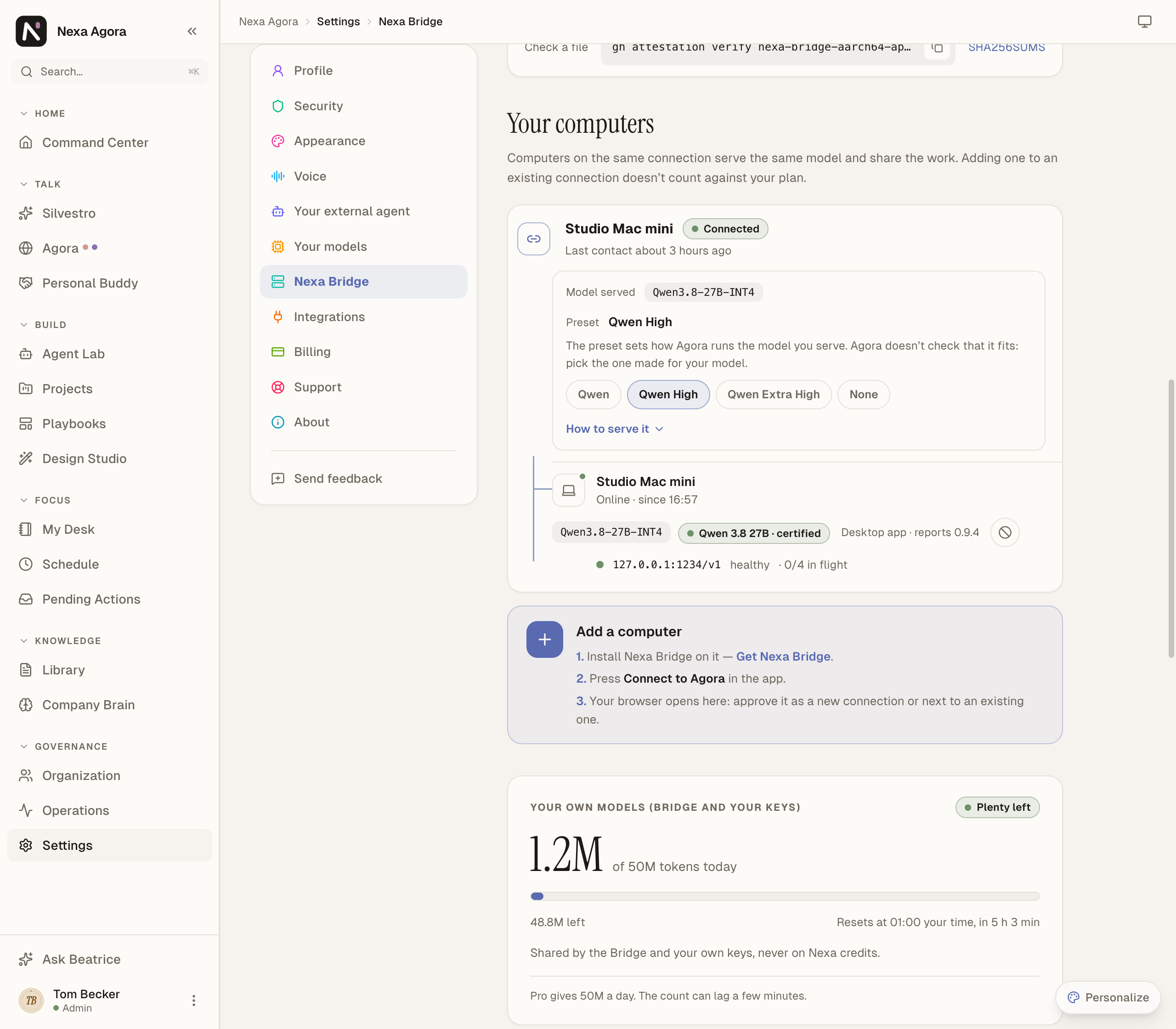
Task: Open Silvestro in the Talk section
Action: coord(109,213)
